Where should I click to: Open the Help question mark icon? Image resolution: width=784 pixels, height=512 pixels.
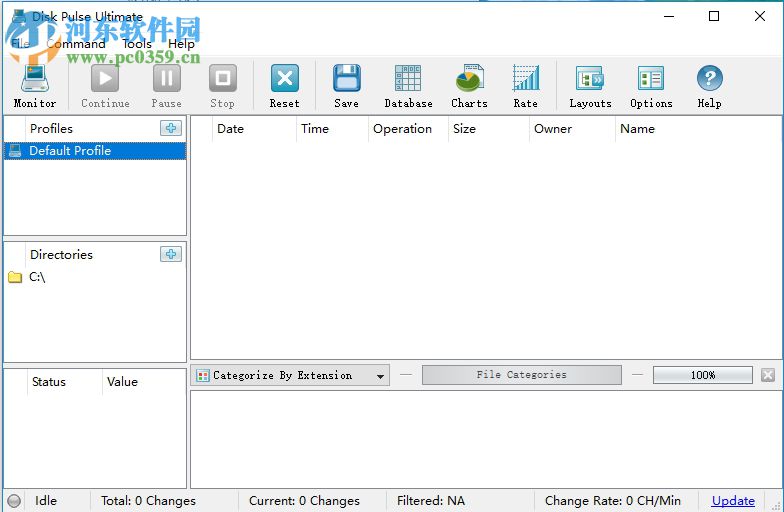point(710,79)
